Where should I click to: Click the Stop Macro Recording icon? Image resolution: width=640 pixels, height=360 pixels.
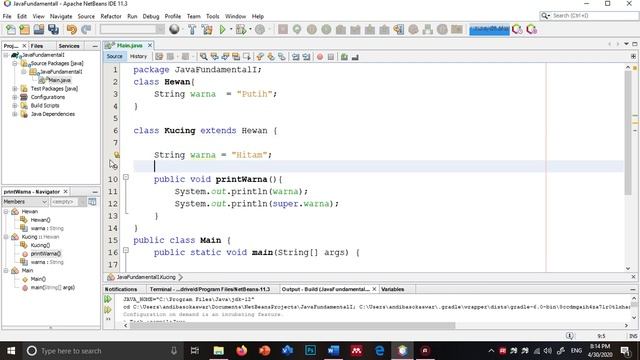[331, 57]
